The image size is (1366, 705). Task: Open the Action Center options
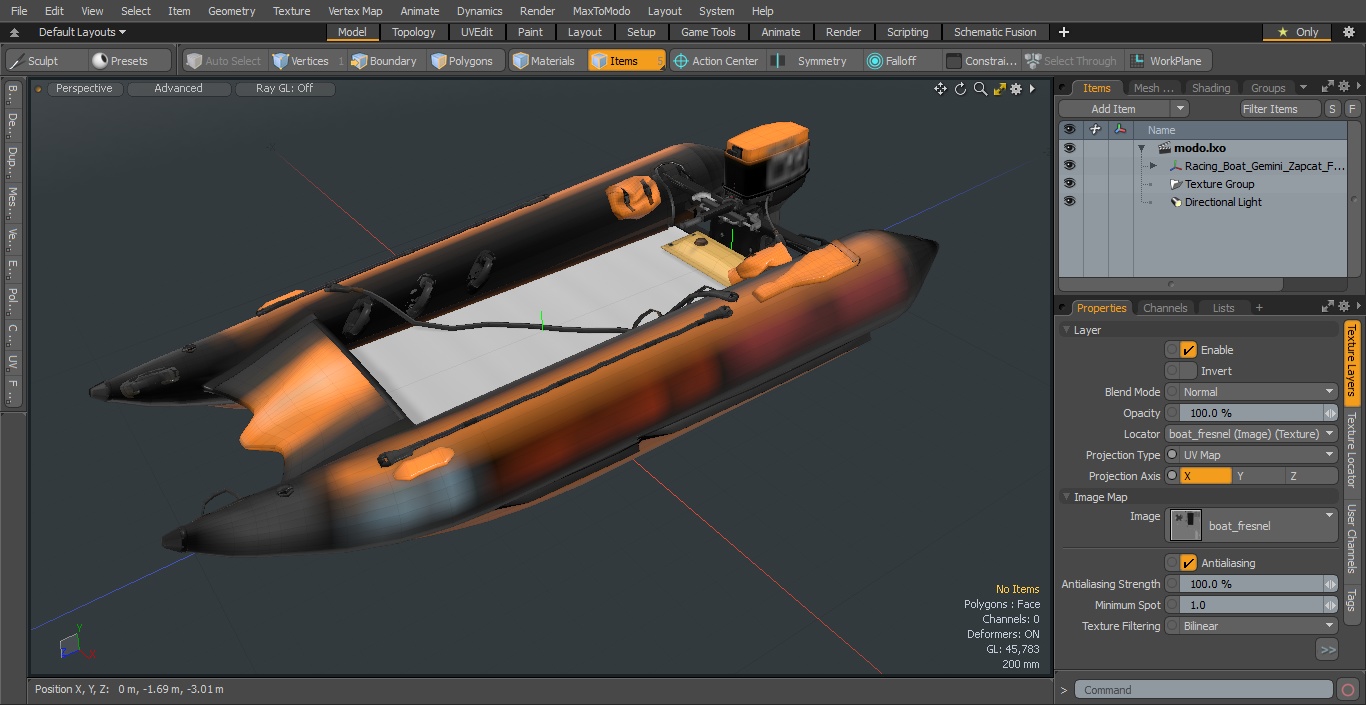(716, 61)
